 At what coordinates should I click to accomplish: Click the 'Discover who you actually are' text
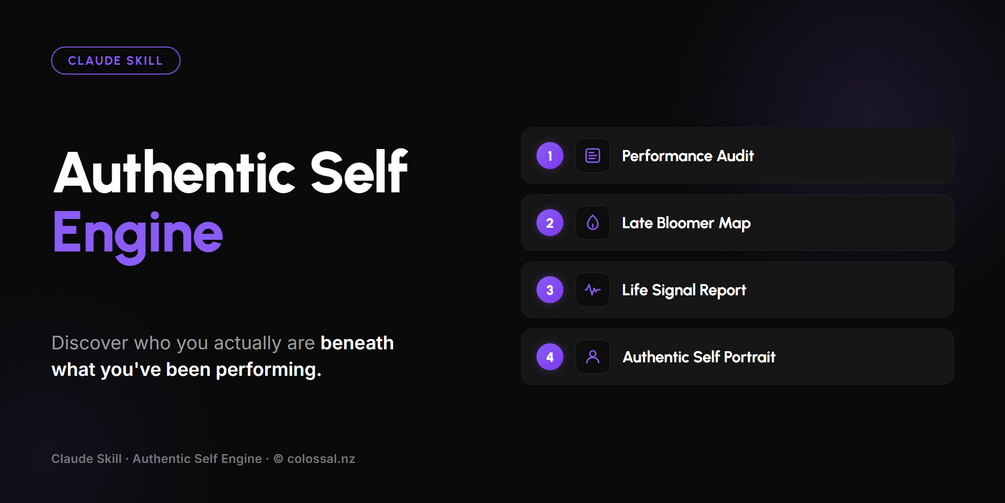click(x=183, y=343)
